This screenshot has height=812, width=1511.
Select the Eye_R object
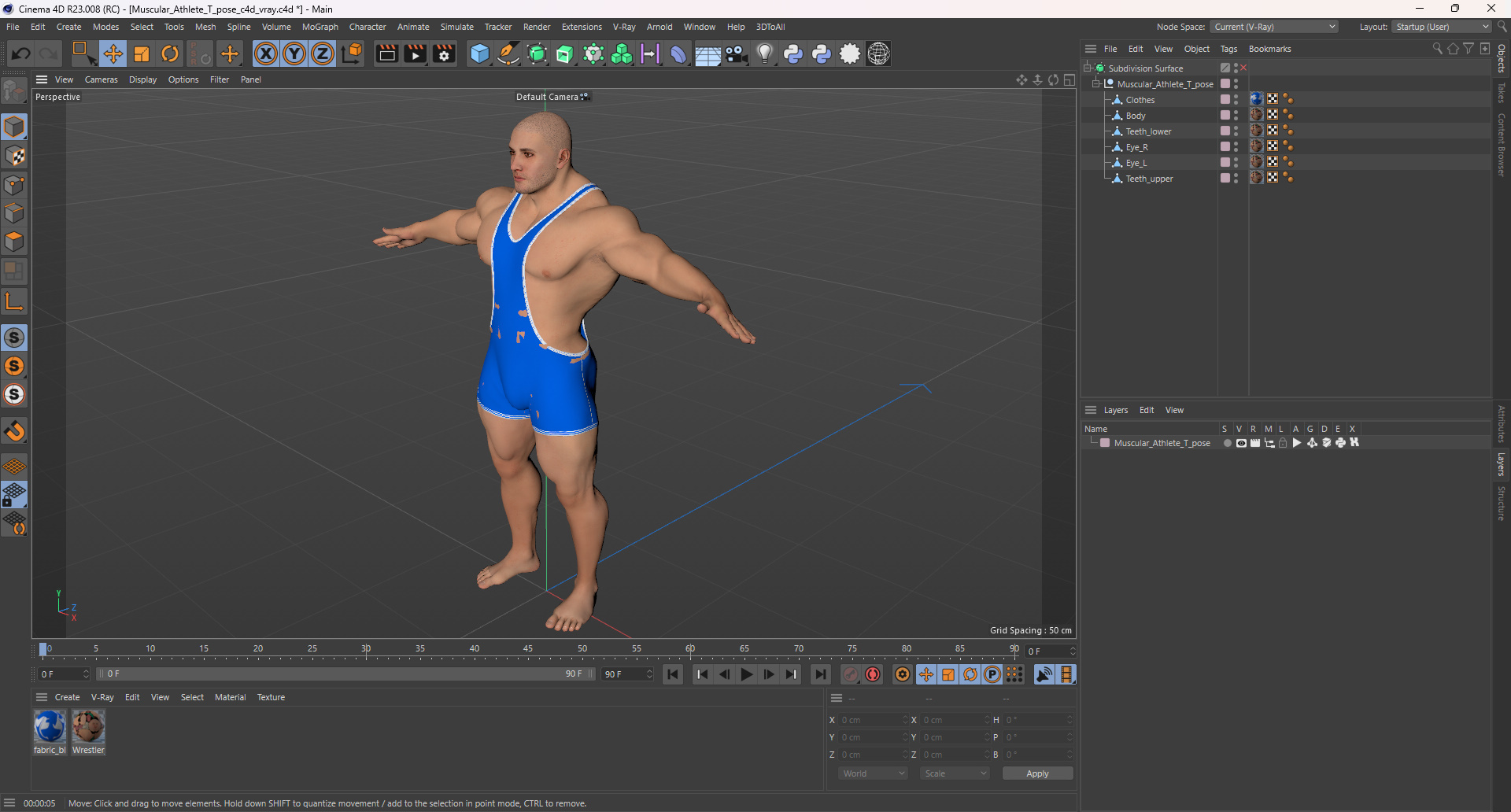coord(1136,147)
